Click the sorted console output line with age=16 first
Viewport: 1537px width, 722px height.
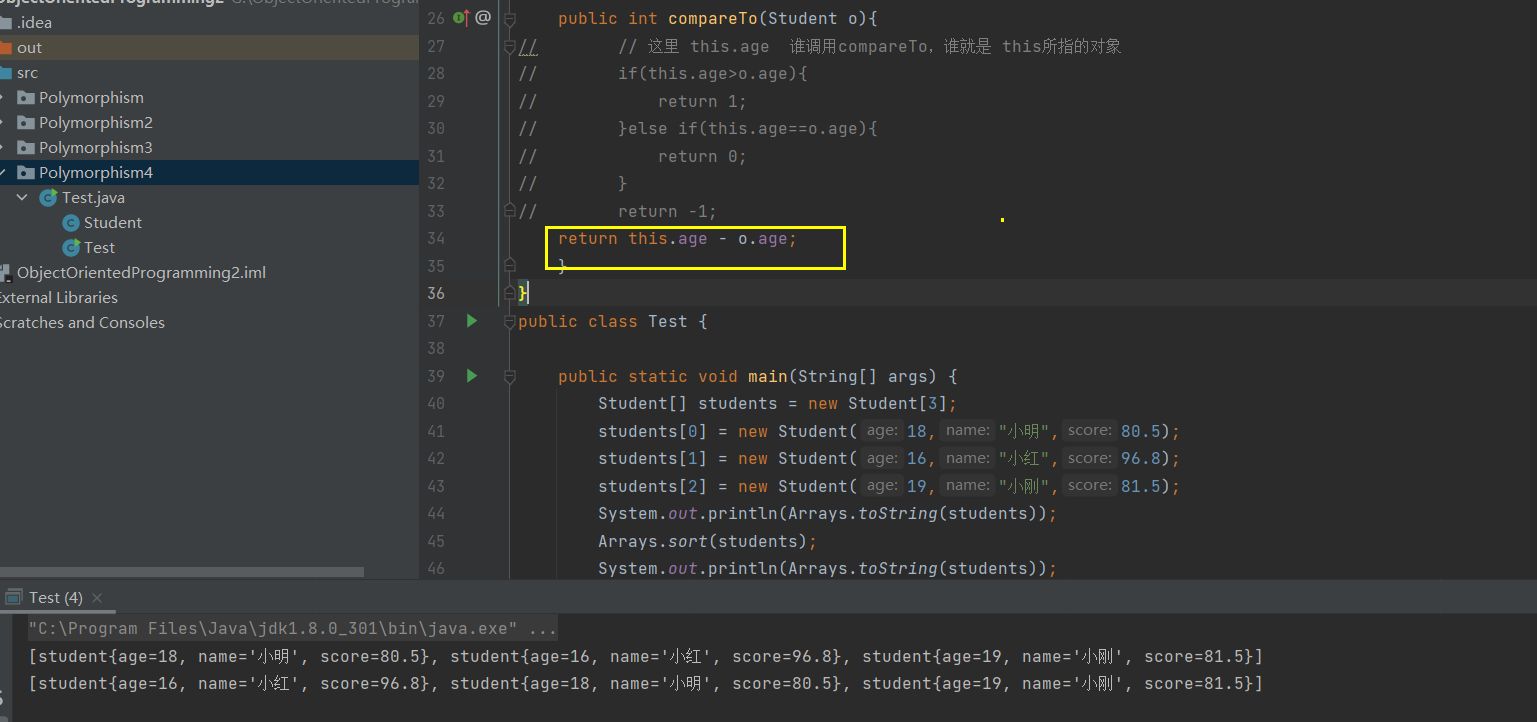[646, 683]
